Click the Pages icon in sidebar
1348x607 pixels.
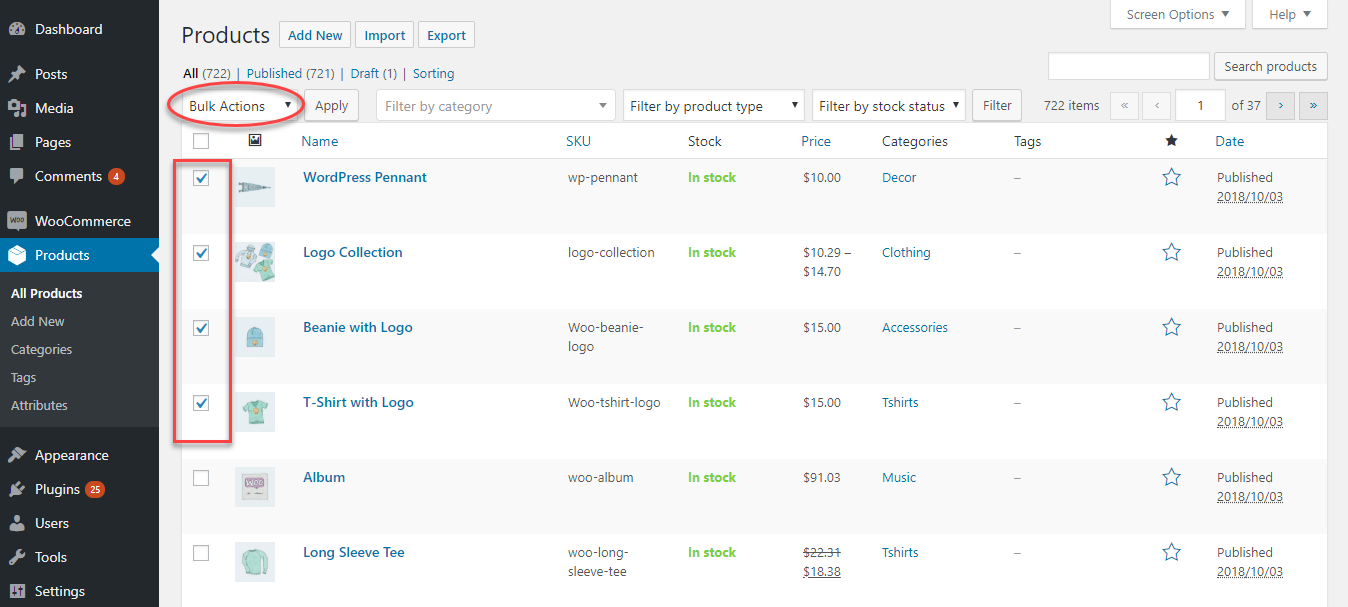[x=16, y=142]
